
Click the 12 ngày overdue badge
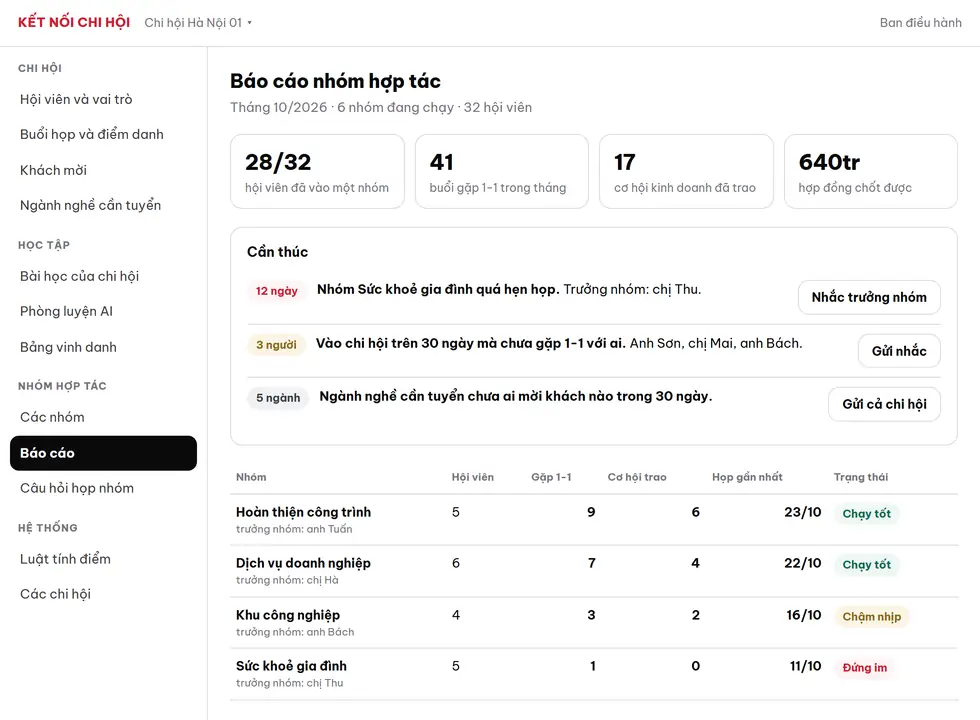(276, 291)
